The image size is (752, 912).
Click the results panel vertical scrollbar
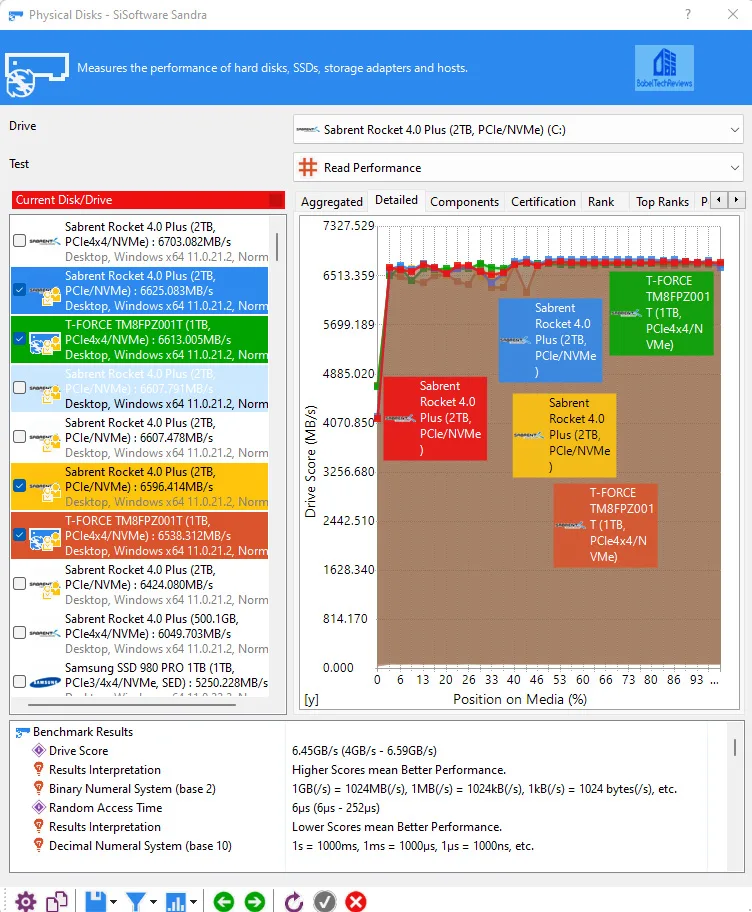click(735, 747)
